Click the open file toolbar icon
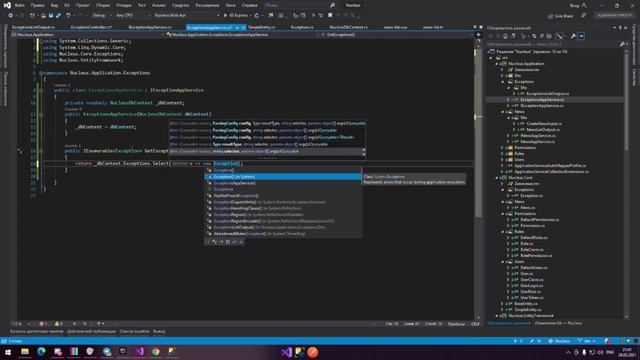Screen dimensions: 640x360 click(43, 16)
